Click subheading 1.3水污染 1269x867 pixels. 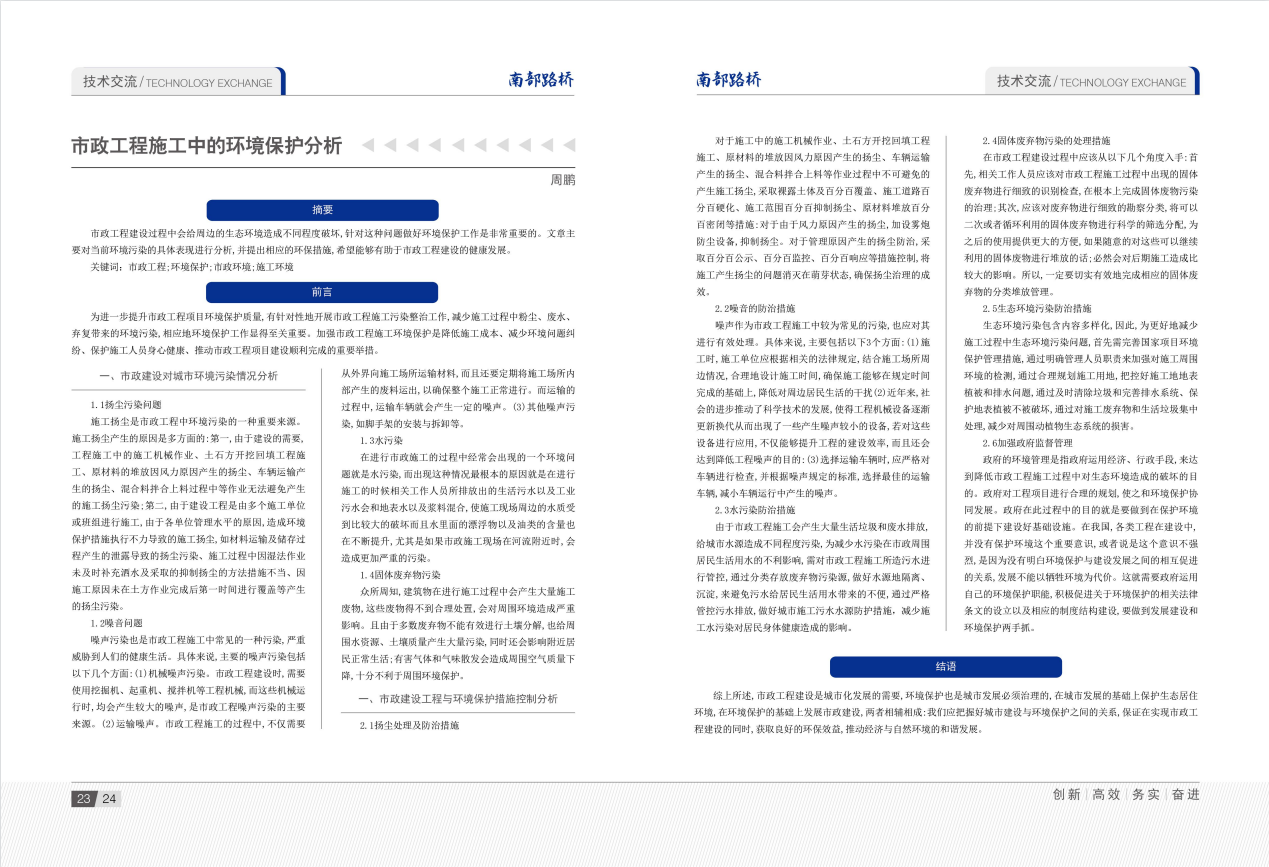382,439
